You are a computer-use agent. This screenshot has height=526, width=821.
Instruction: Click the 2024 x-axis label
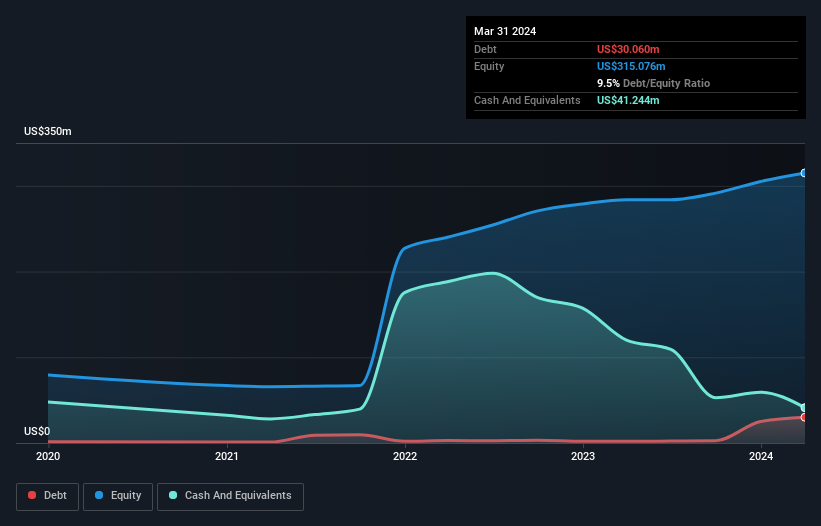click(x=761, y=456)
